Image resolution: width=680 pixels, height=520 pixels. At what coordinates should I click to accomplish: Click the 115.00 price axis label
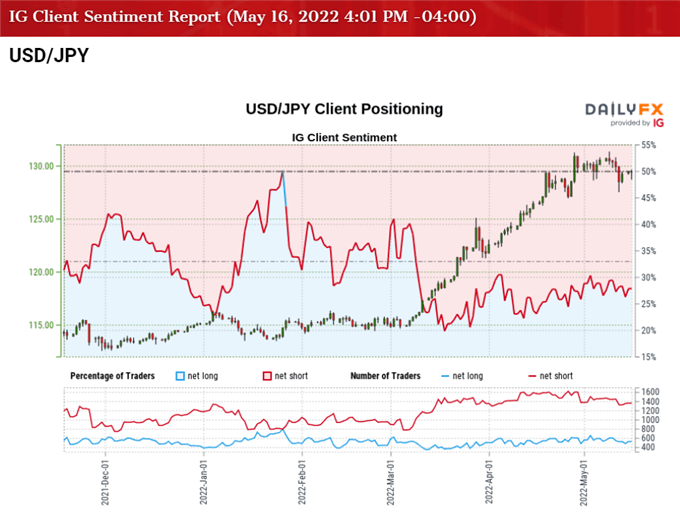click(x=42, y=325)
